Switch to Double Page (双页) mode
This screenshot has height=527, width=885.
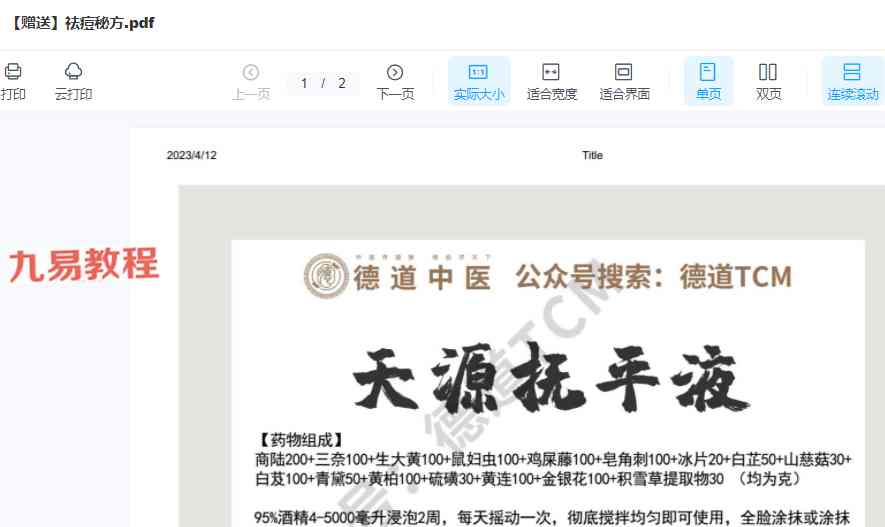pos(768,82)
